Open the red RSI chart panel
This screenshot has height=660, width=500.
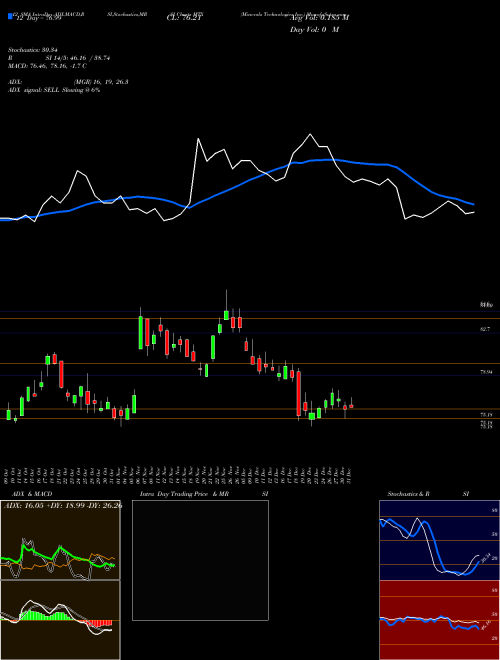(x=439, y=620)
